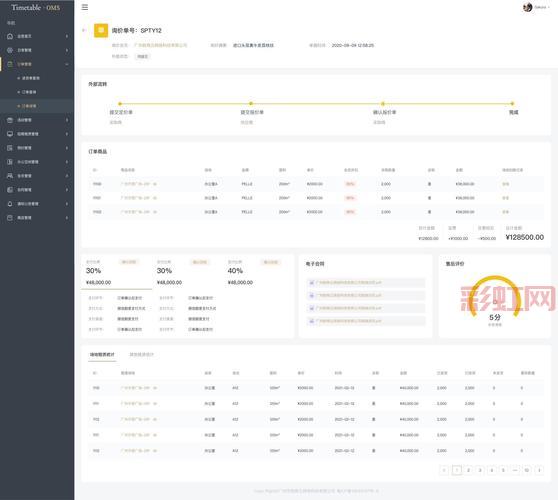Switch to the second statistics tab

(141, 354)
